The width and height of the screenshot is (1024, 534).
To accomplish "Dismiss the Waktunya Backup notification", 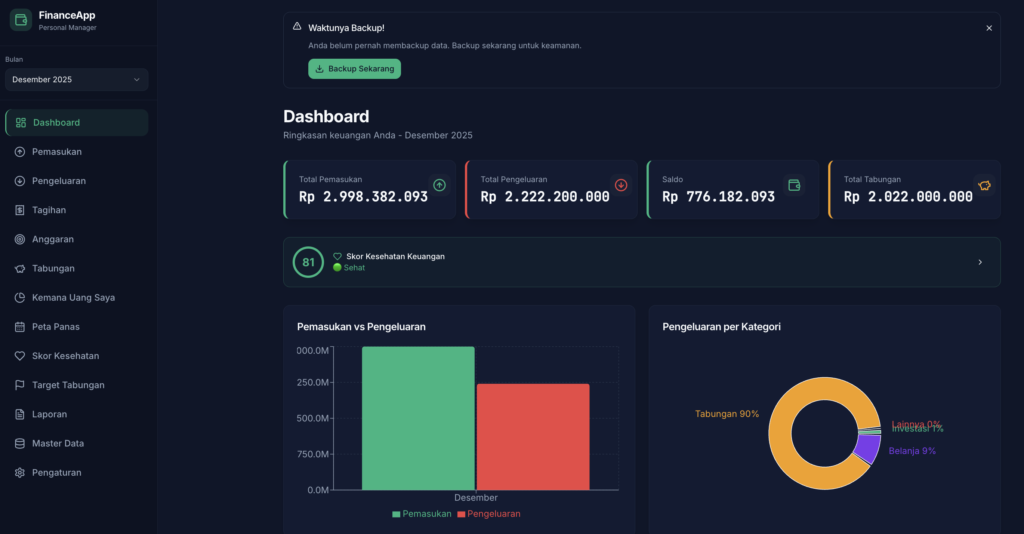I will point(989,28).
